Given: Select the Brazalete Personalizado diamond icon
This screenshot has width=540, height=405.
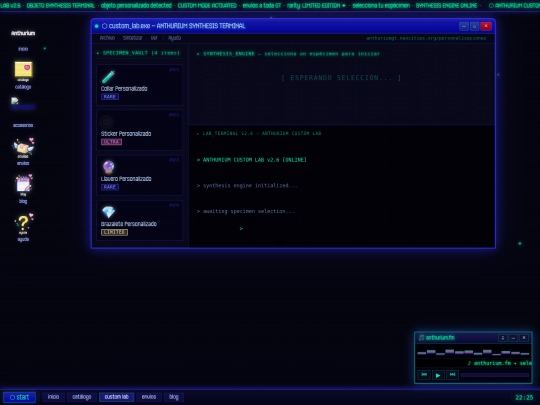Looking at the screenshot, I should (108, 212).
